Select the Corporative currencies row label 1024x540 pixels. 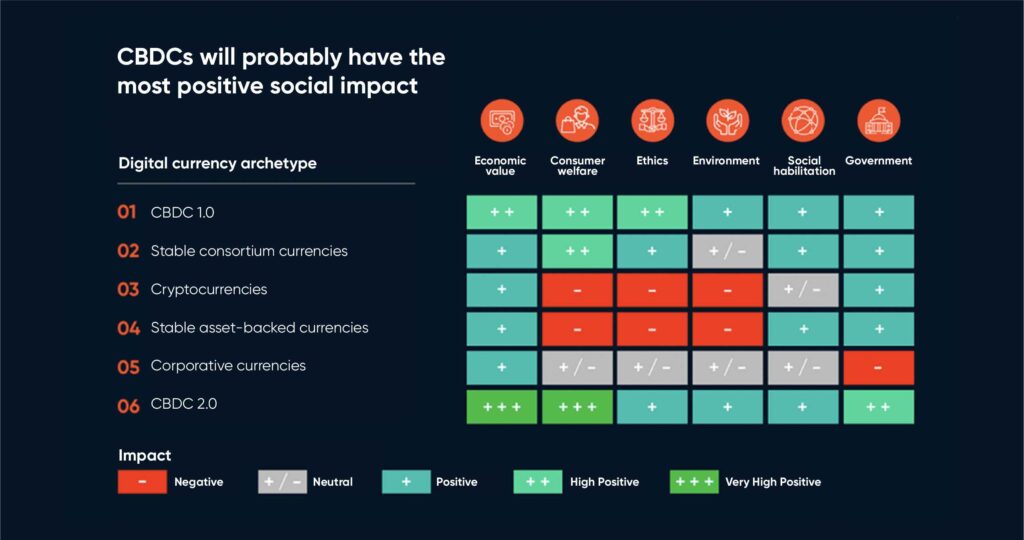pos(228,366)
